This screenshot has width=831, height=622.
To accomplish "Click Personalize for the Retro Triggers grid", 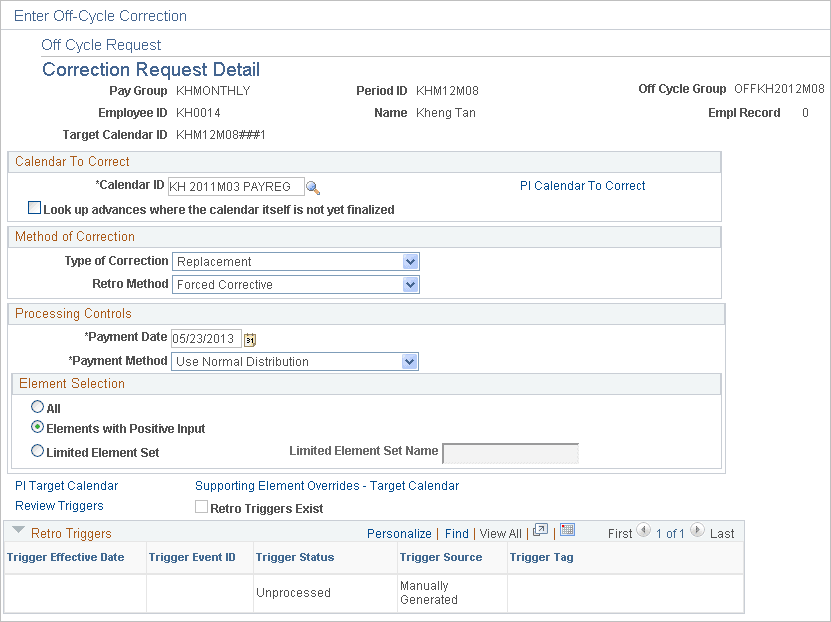I will [x=399, y=533].
